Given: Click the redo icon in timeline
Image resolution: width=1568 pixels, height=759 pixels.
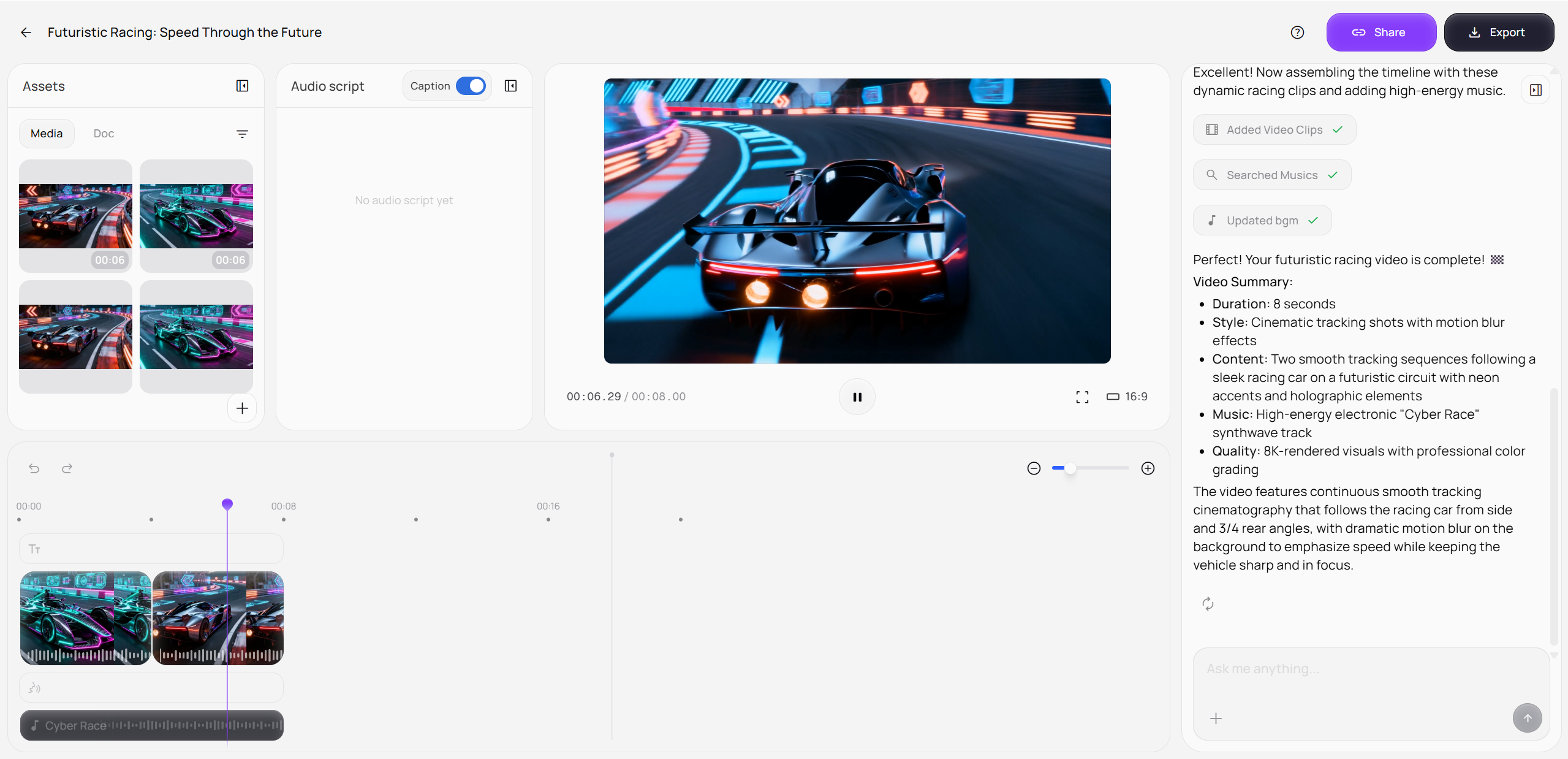Looking at the screenshot, I should pos(67,468).
